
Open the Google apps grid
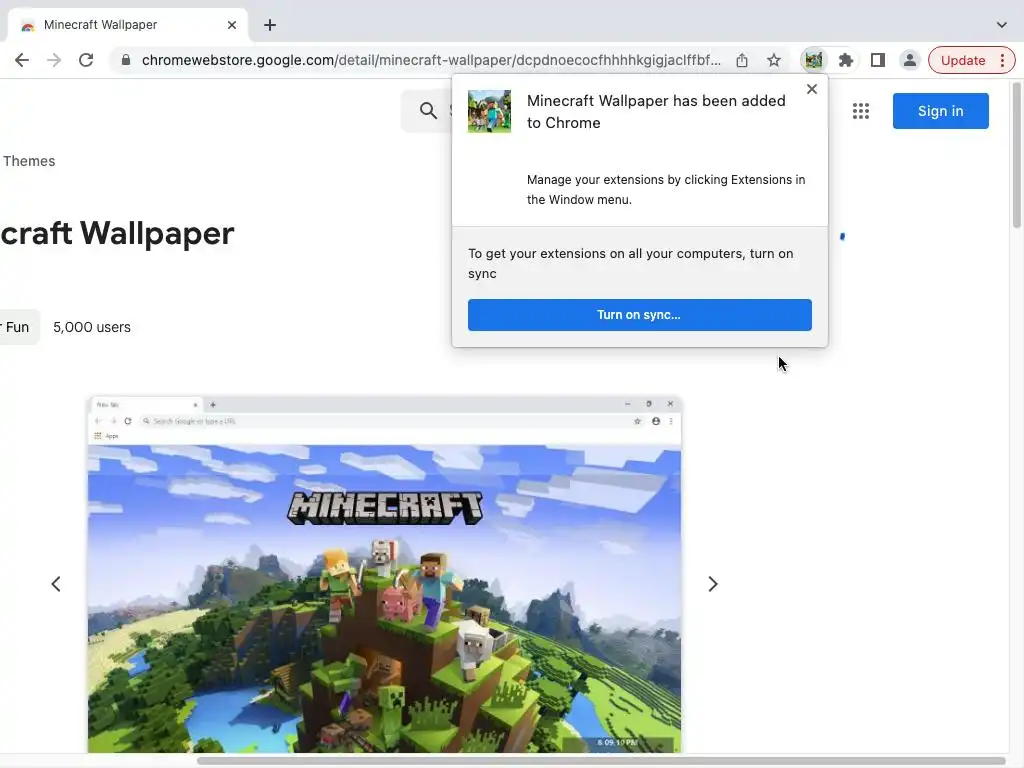[x=861, y=111]
